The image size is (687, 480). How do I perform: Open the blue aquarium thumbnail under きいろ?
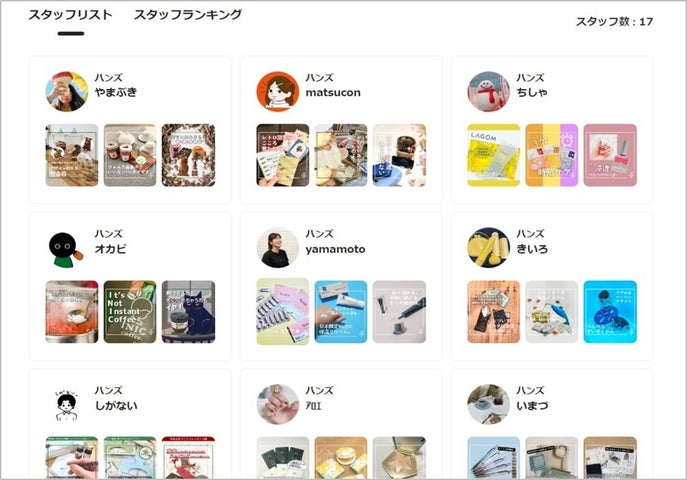[x=610, y=311]
